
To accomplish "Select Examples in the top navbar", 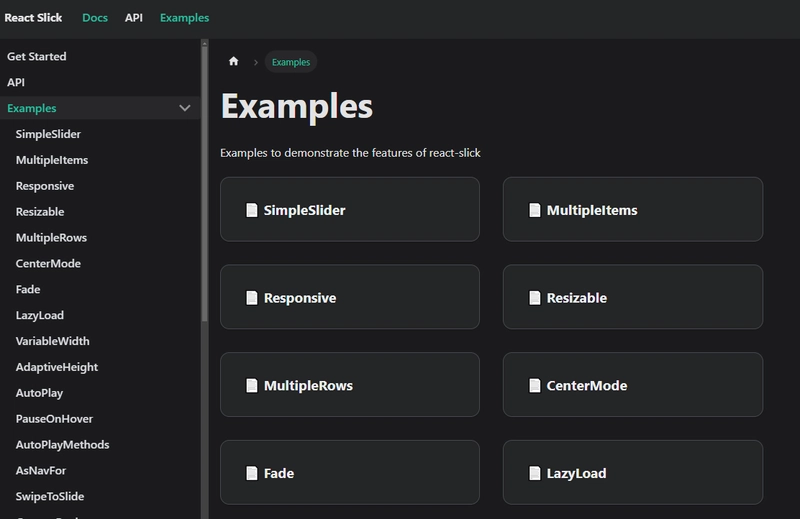I will pos(184,18).
